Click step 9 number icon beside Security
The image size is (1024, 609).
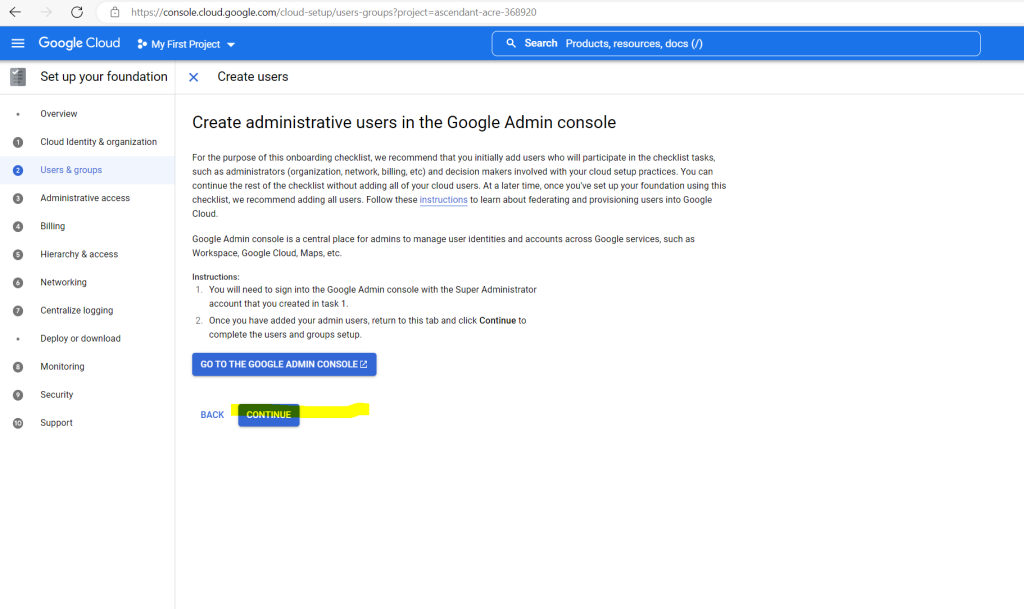pos(18,395)
